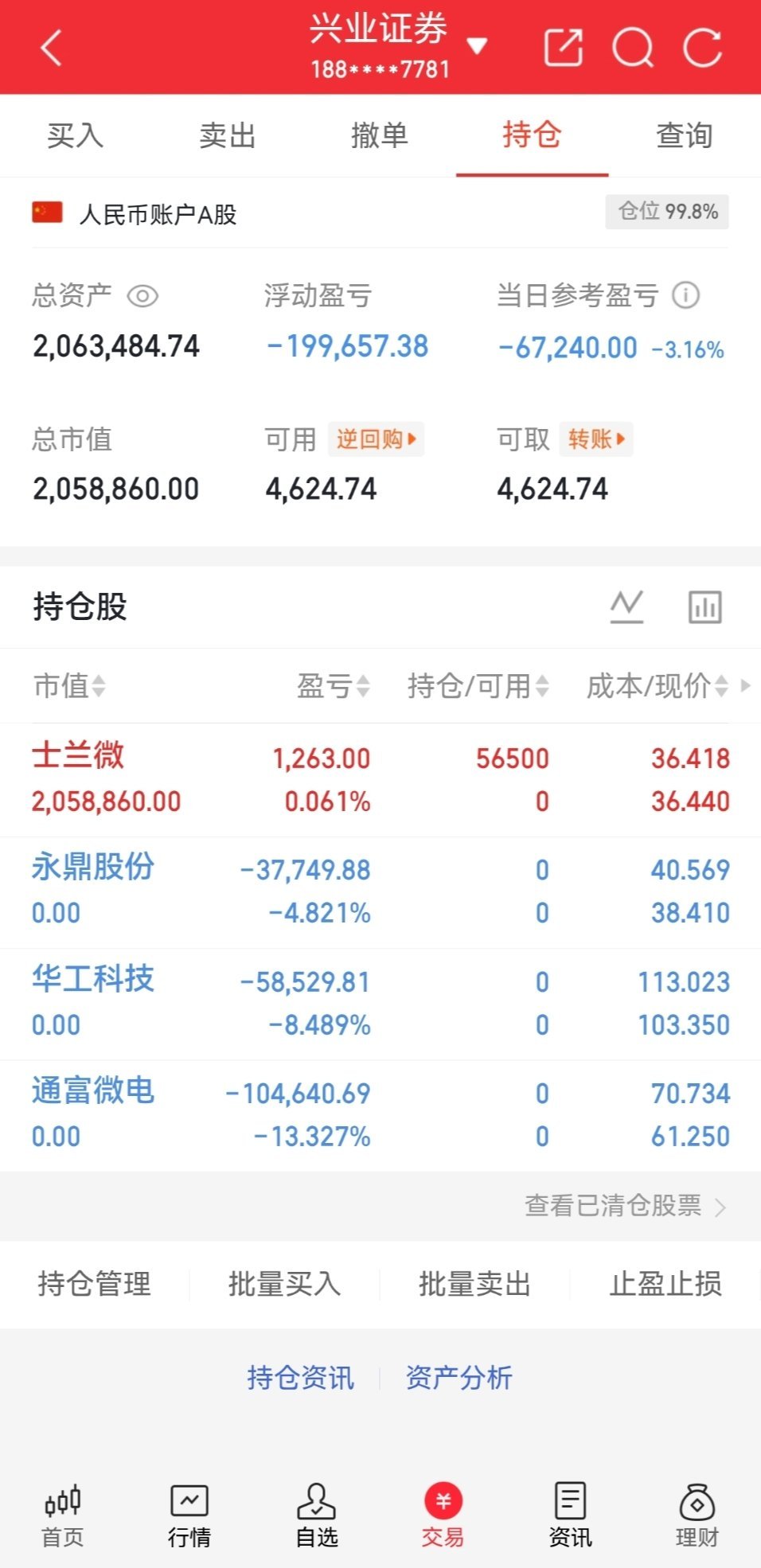This screenshot has width=761, height=1568.
Task: Tap the info icon next to 当日参考盈亏
Action: (x=685, y=295)
